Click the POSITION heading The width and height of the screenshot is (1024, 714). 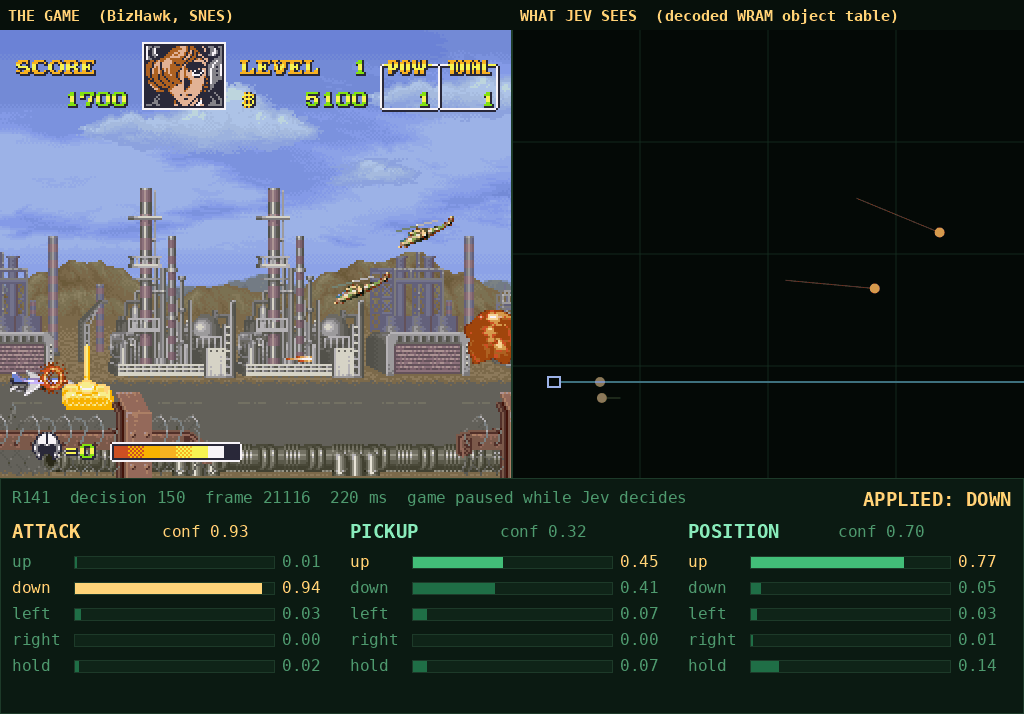pyautogui.click(x=733, y=532)
